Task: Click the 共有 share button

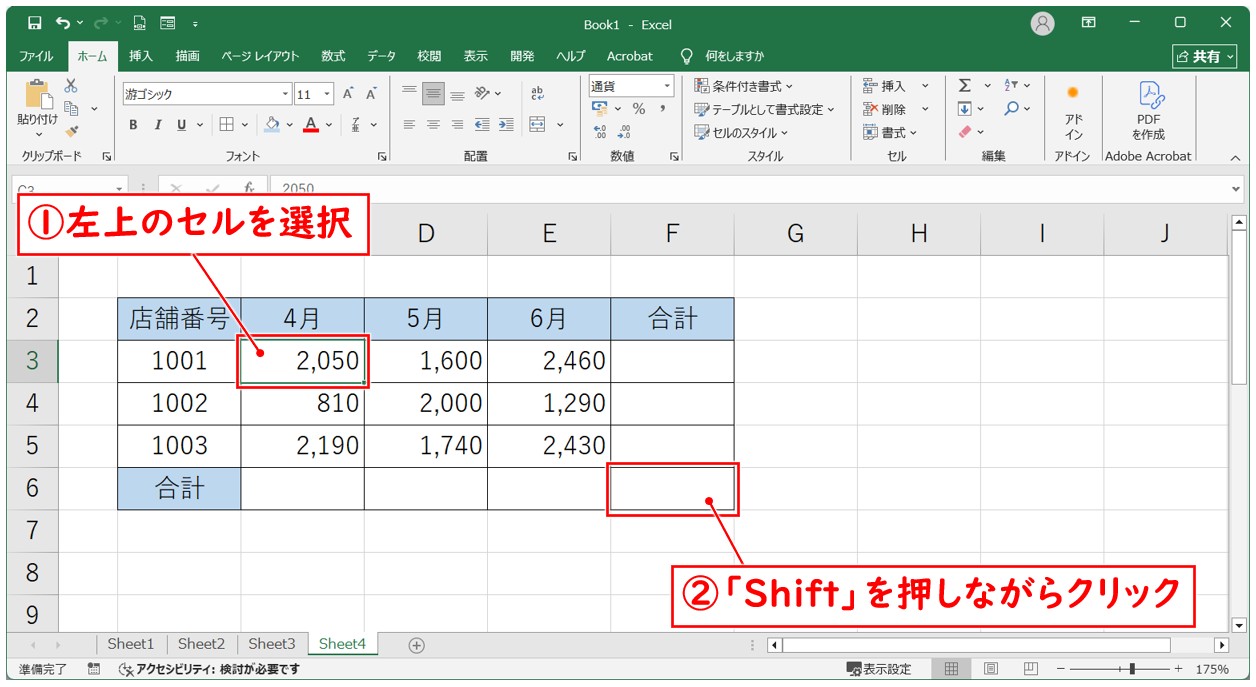Action: (x=1204, y=57)
